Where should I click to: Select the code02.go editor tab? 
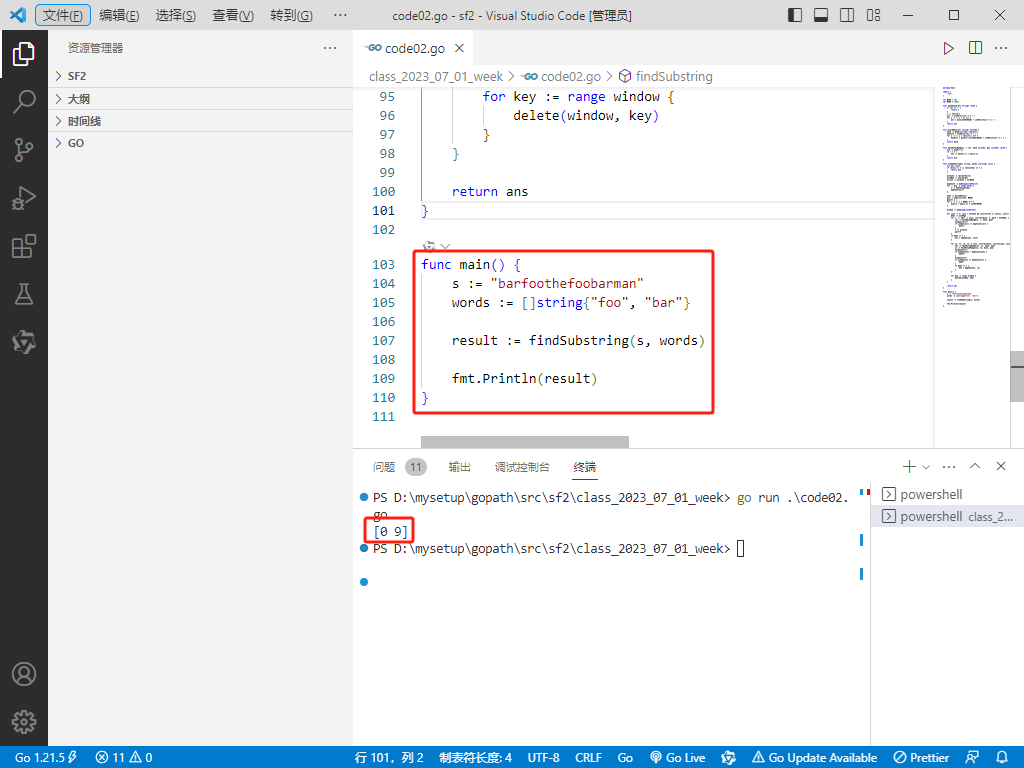[414, 48]
